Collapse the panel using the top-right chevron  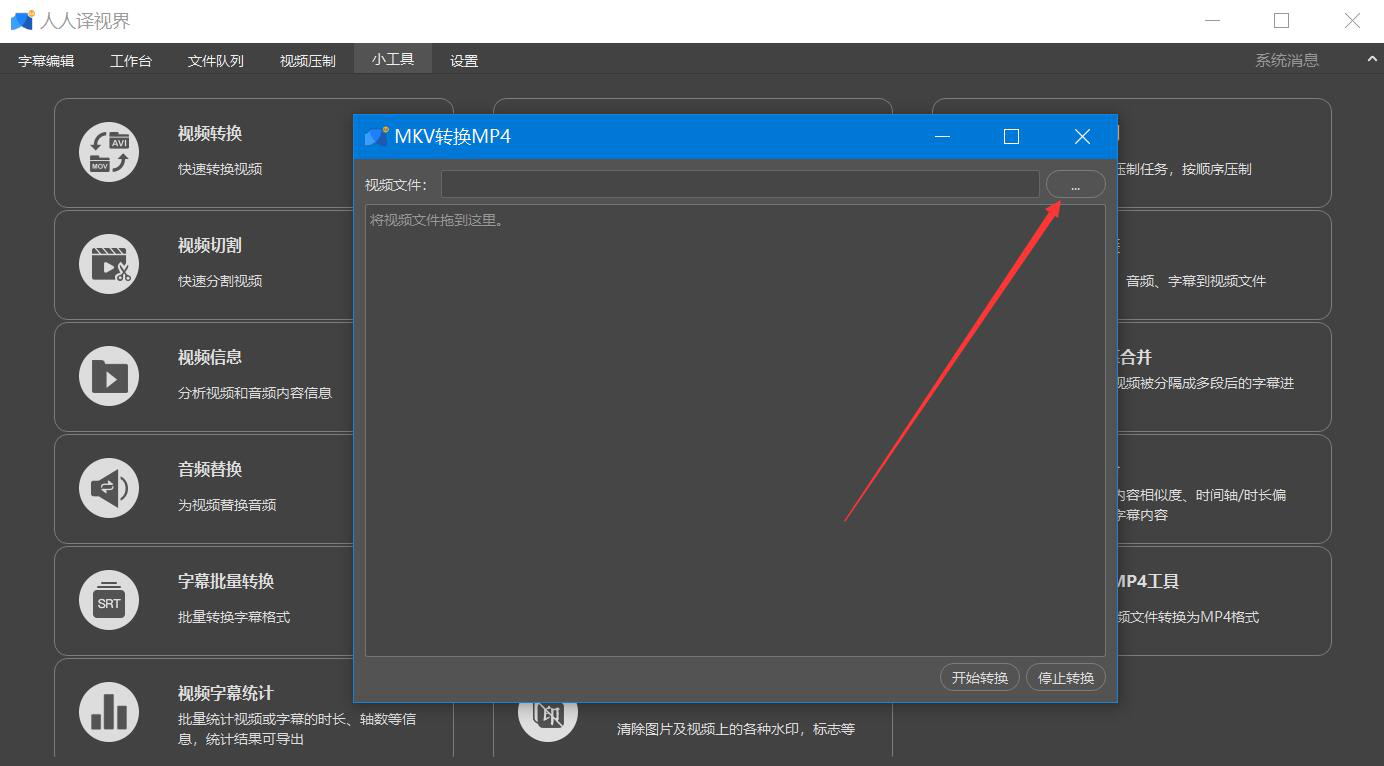tap(1371, 59)
